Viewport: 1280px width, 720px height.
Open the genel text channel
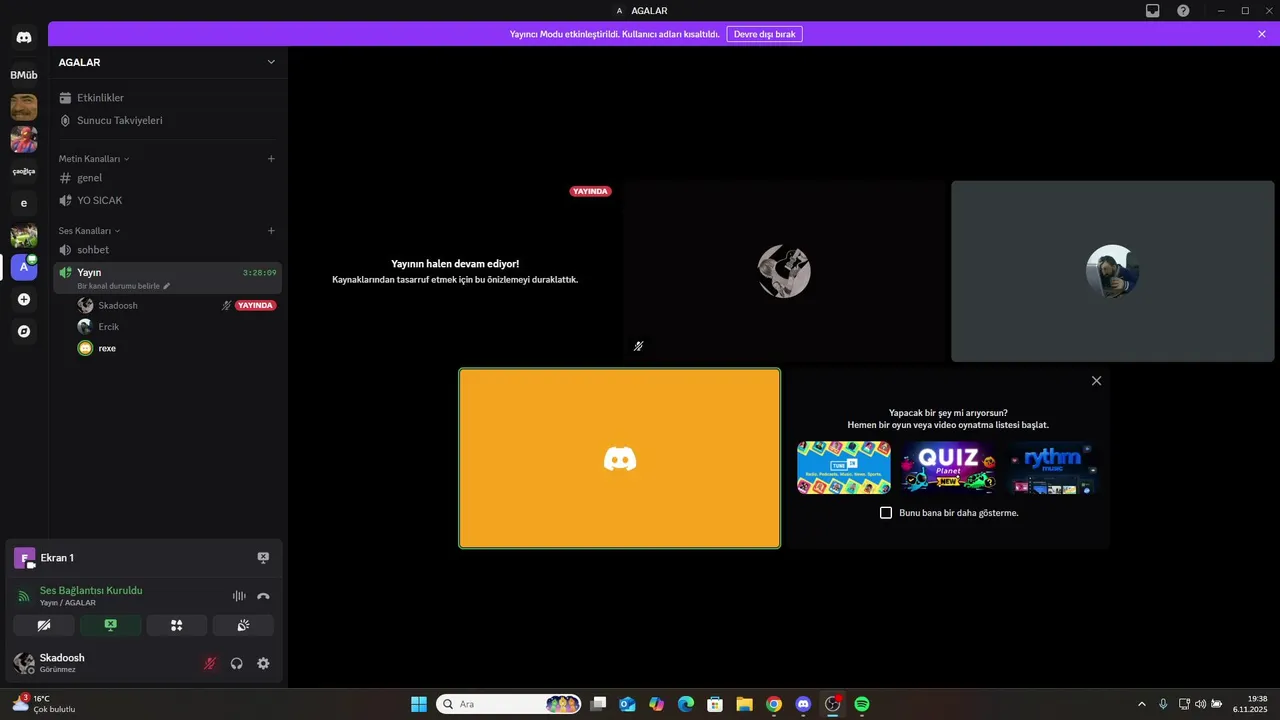[x=168, y=178]
